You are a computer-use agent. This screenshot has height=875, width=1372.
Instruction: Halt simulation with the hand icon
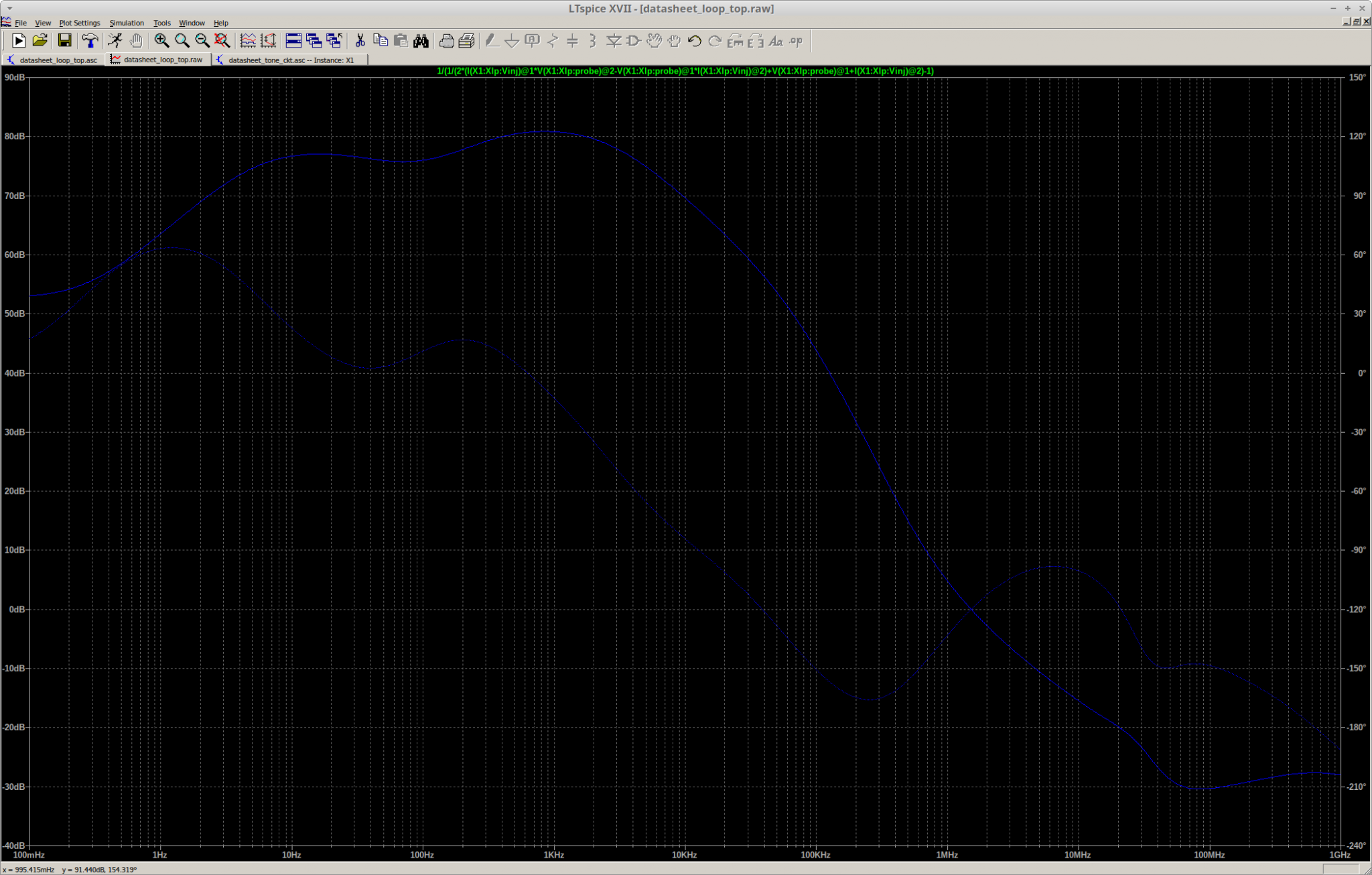point(136,41)
